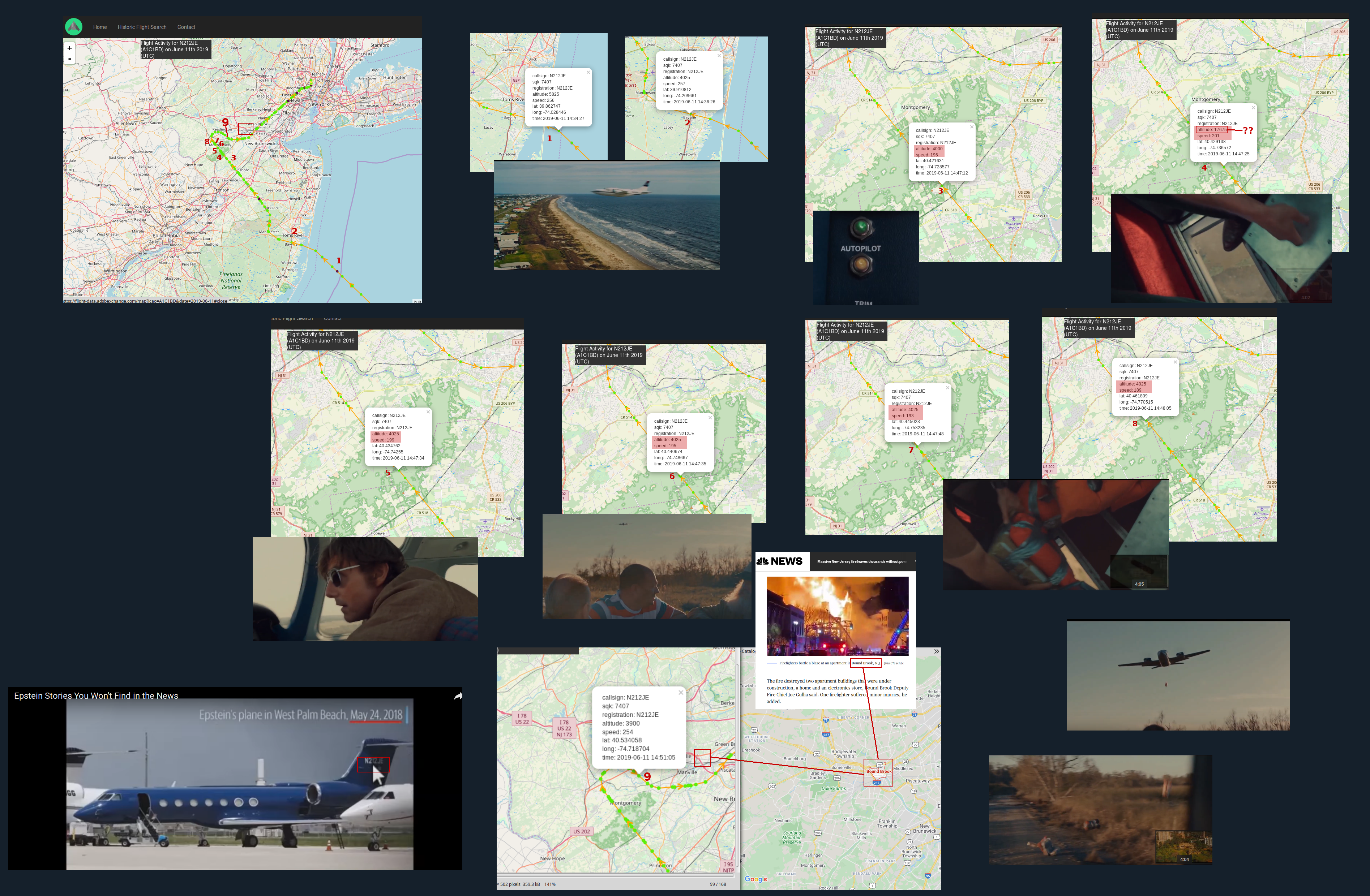Click the 'Flight Activity for N212JE' label on the main map
This screenshot has height=896, width=1370.
coord(176,49)
